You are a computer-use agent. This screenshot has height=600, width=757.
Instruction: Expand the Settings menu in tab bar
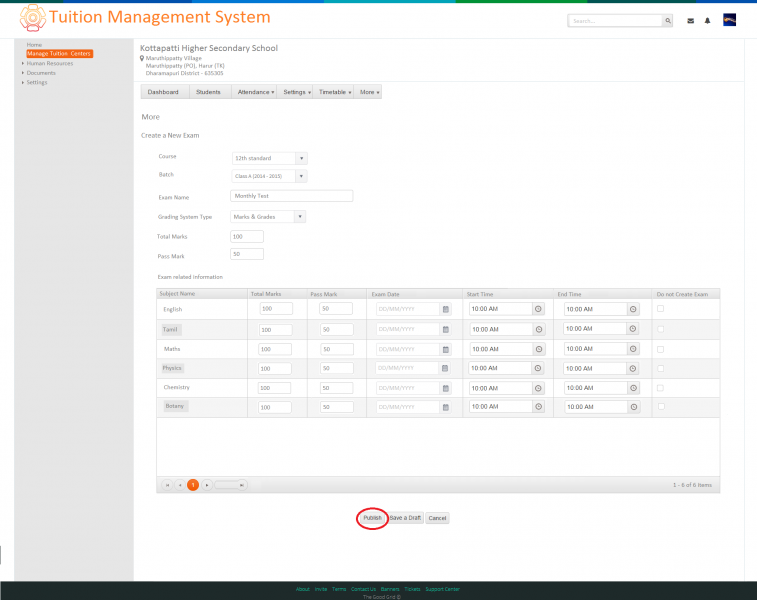(x=296, y=92)
